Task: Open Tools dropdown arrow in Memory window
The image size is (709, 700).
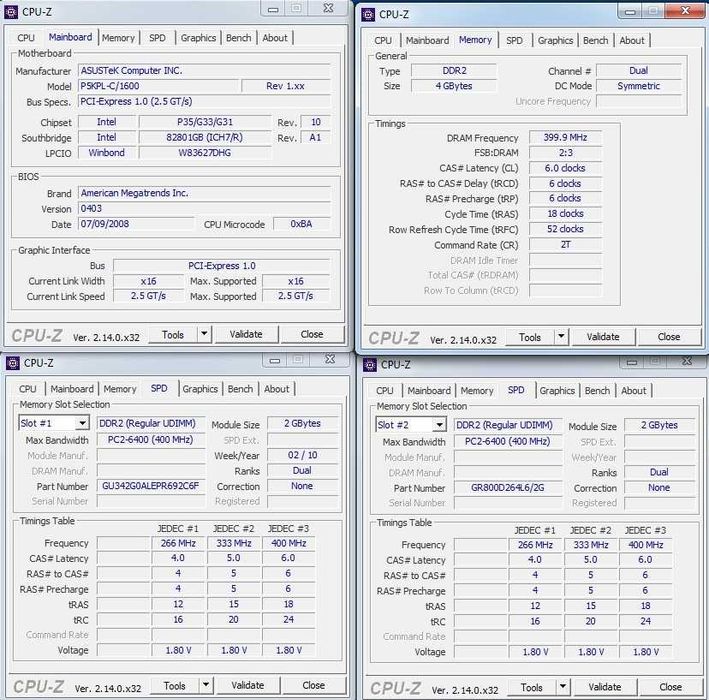Action: 561,336
